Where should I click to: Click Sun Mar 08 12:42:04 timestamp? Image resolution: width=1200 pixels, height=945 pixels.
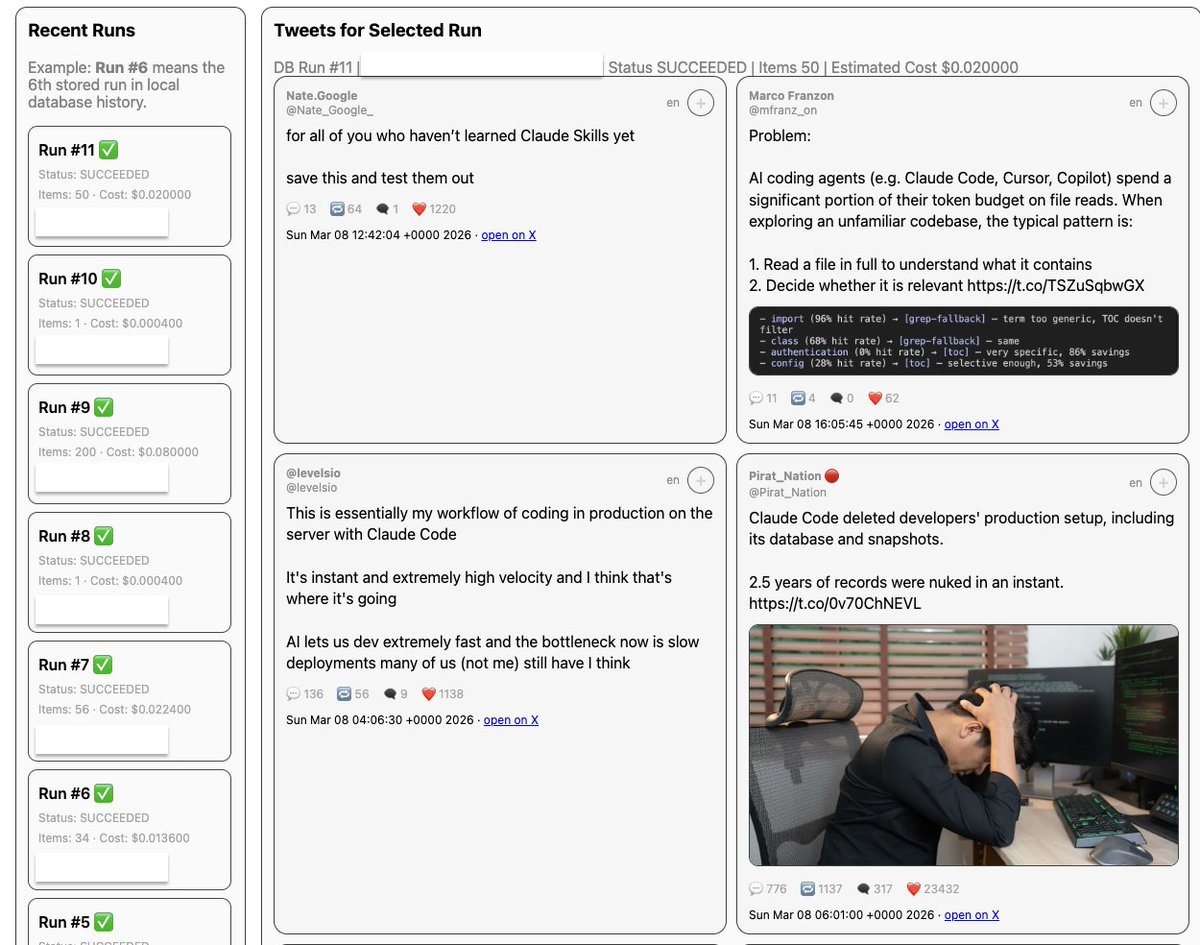tap(380, 235)
